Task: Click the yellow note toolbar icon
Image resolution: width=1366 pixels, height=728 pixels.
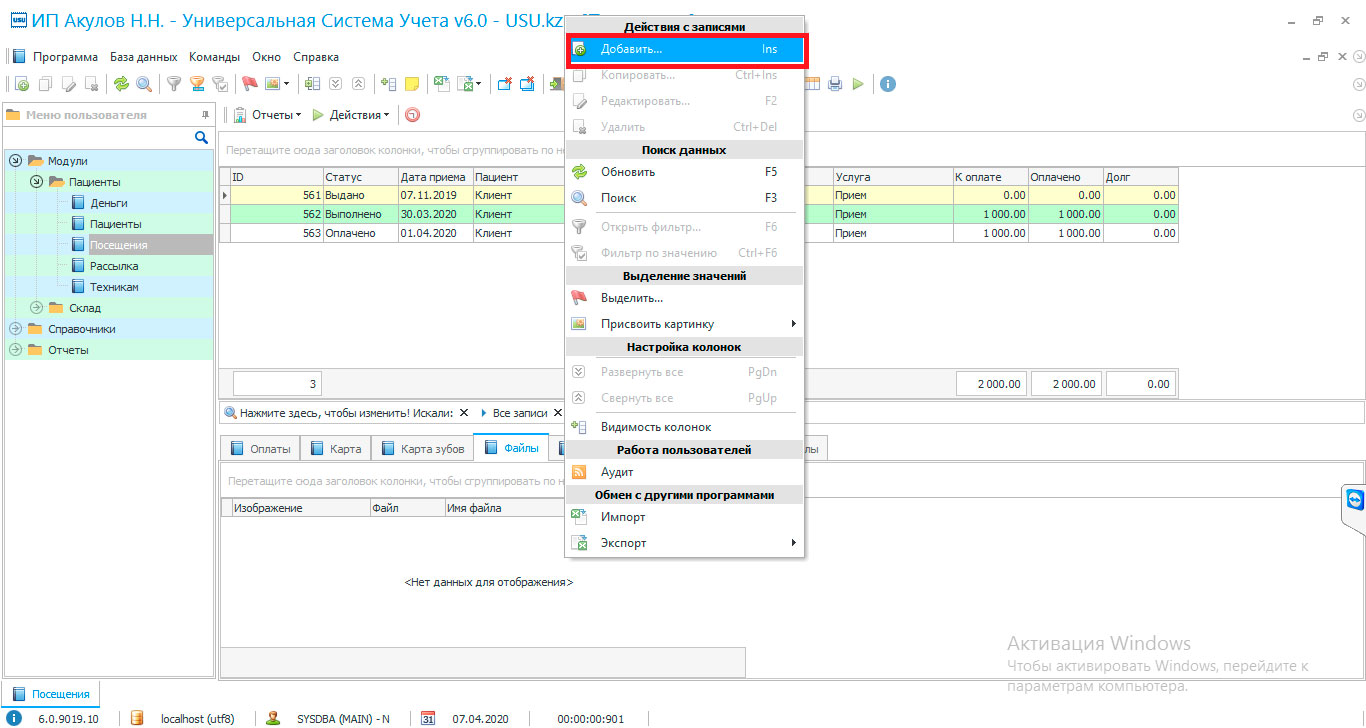Action: (x=412, y=84)
